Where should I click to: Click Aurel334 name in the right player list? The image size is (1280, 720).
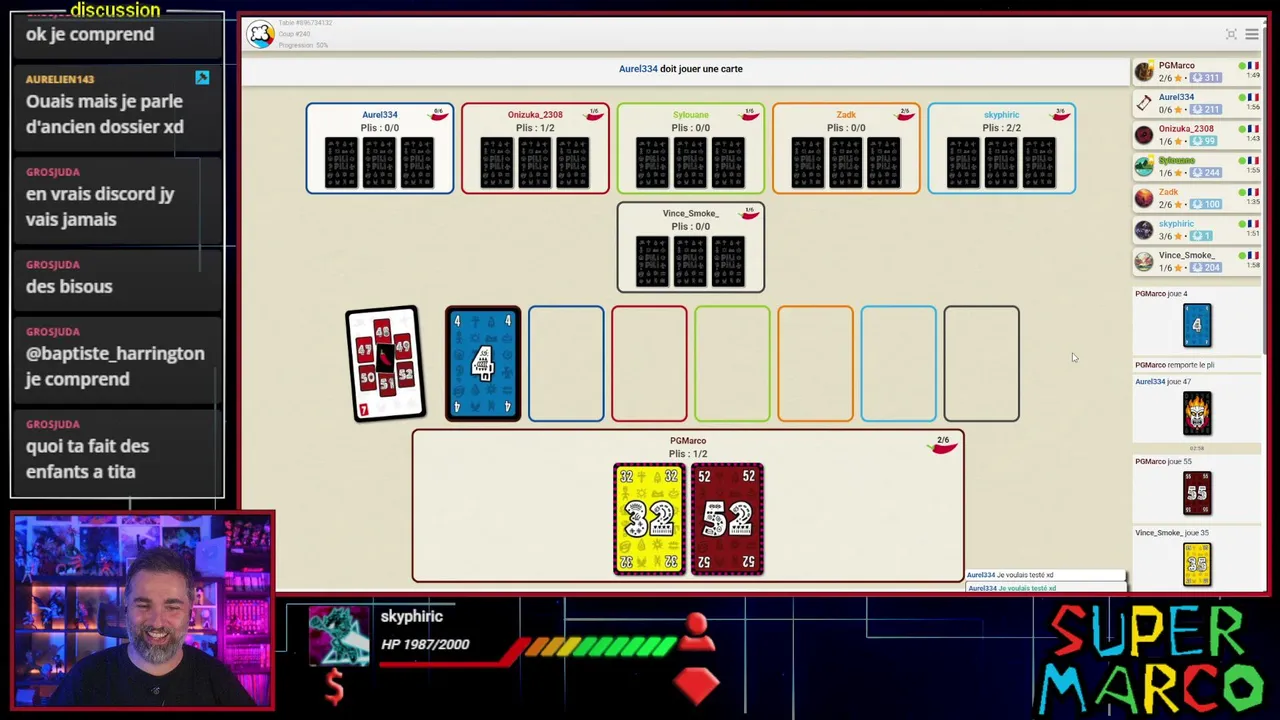(1177, 97)
